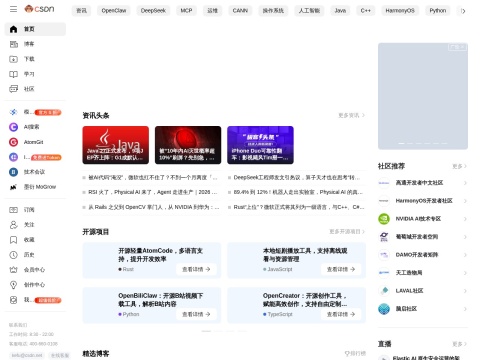This screenshot has width=480, height=360.
Task: Click active carousel dot under open-source projects
Action: (206, 331)
